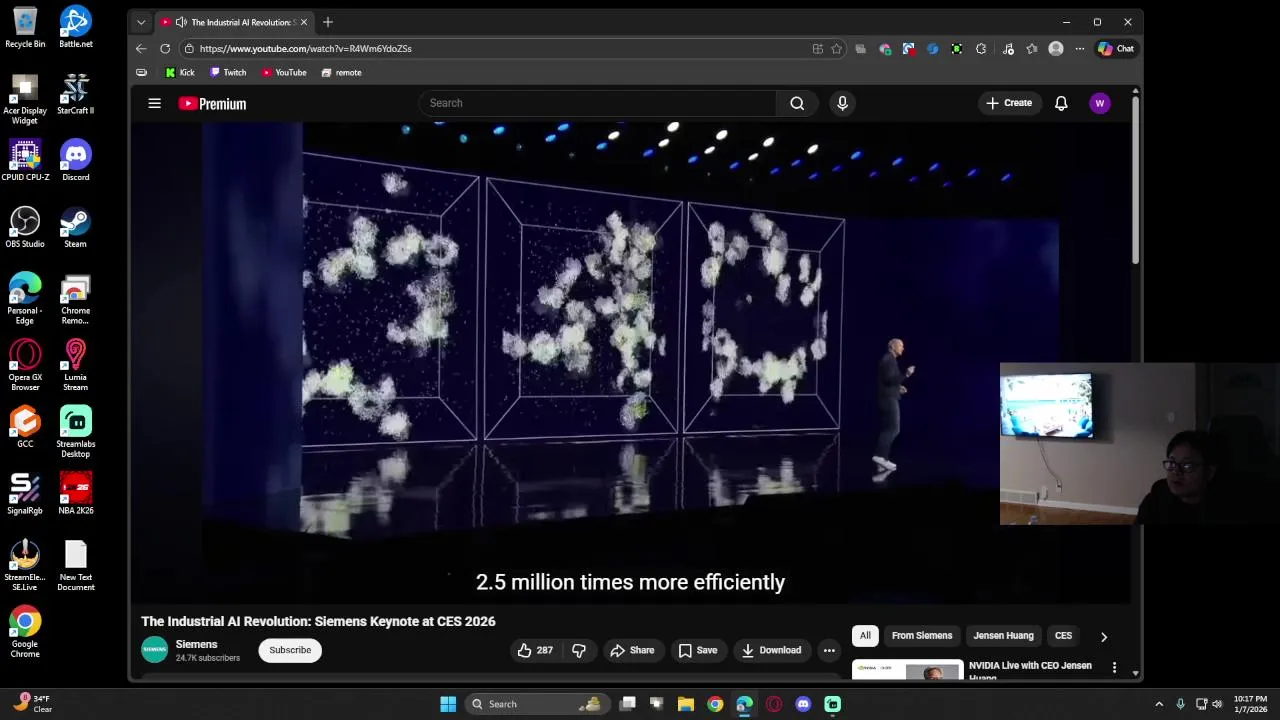Dislike the video with thumbs down

pos(579,650)
